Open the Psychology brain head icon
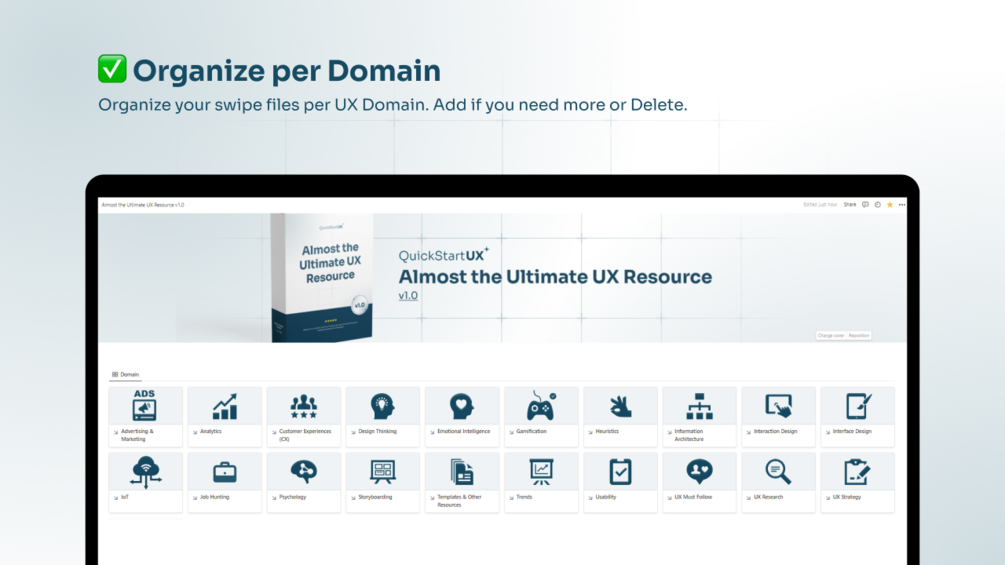Screen dimensions: 1005x565 click(304, 472)
